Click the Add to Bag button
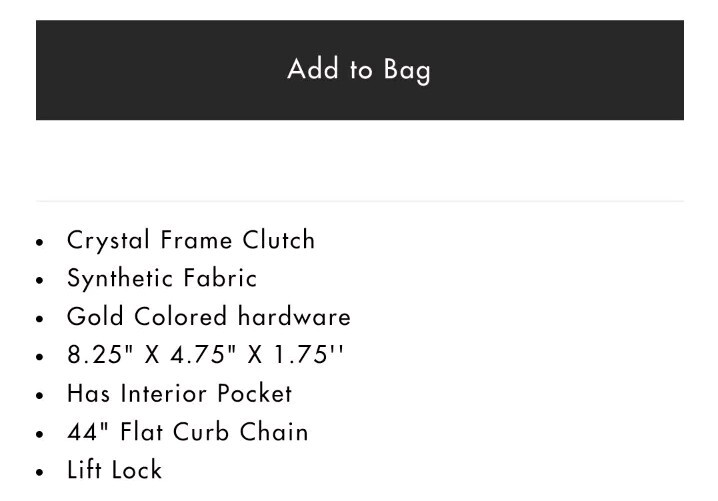 (359, 70)
